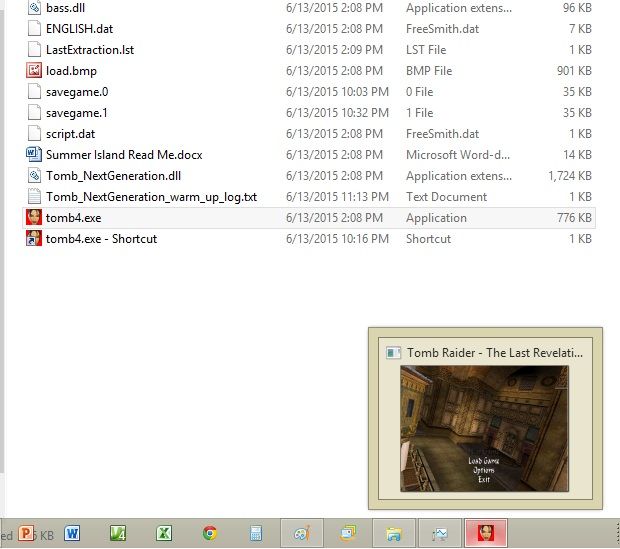620x549 pixels.
Task: Click the Tomb_NextGeneration_warm_up_log.txt notepad icon
Action: click(34, 197)
